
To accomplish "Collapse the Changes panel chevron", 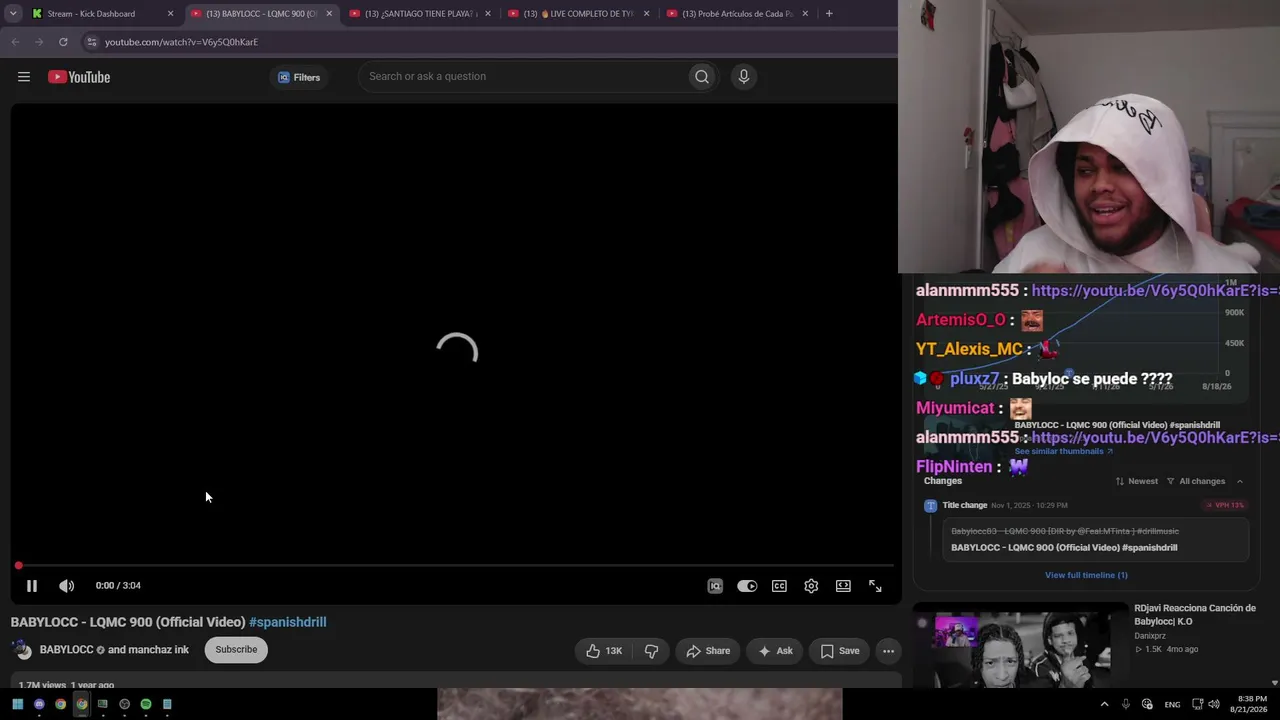I will pos(1240,481).
